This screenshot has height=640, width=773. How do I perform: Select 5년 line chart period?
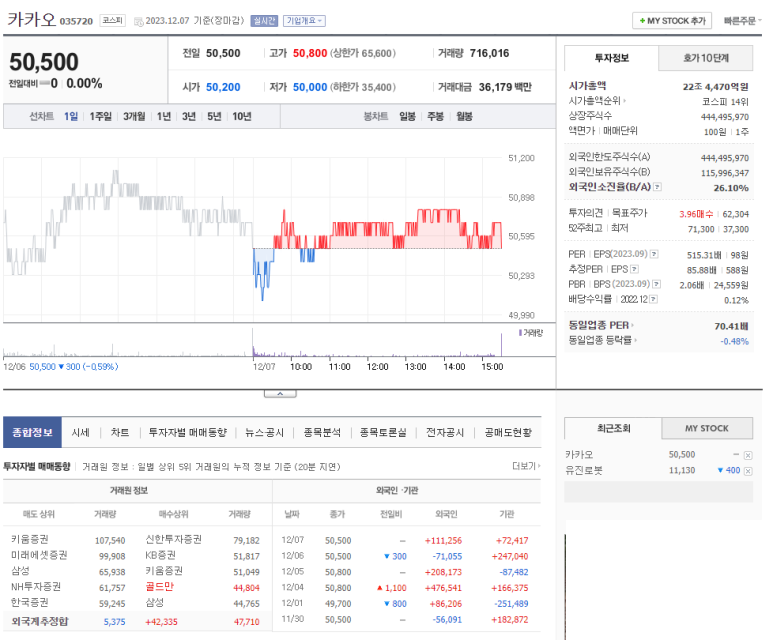point(214,116)
